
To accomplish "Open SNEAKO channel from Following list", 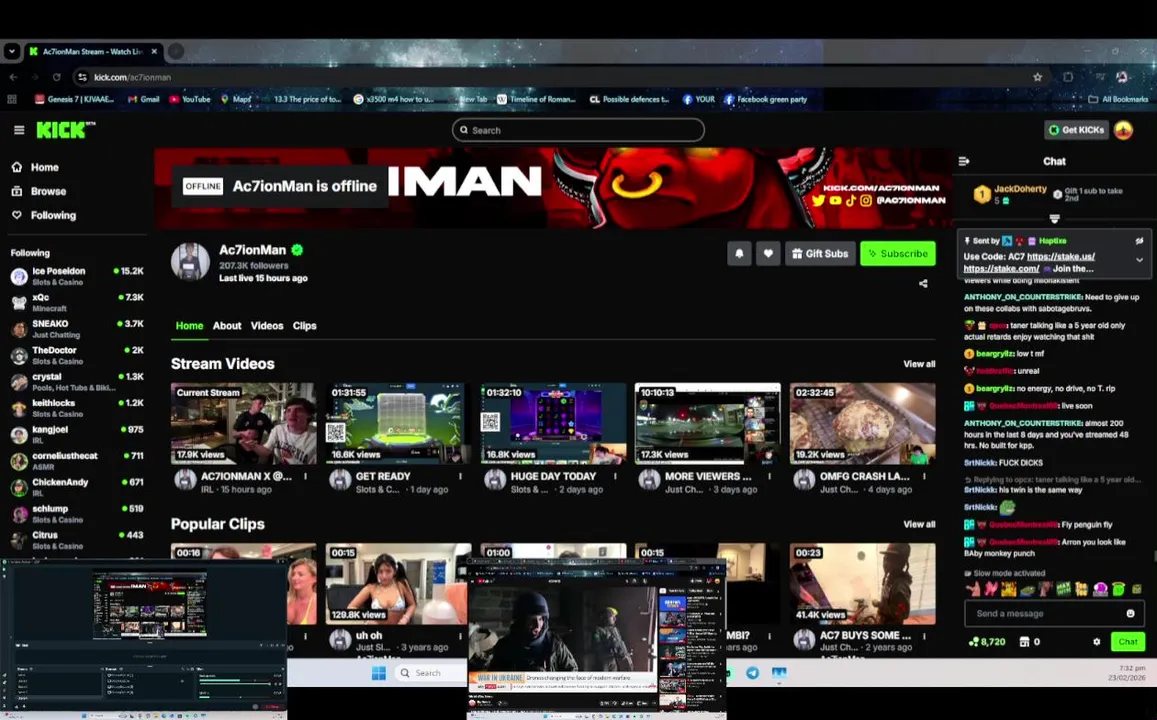I will pyautogui.click(x=77, y=329).
